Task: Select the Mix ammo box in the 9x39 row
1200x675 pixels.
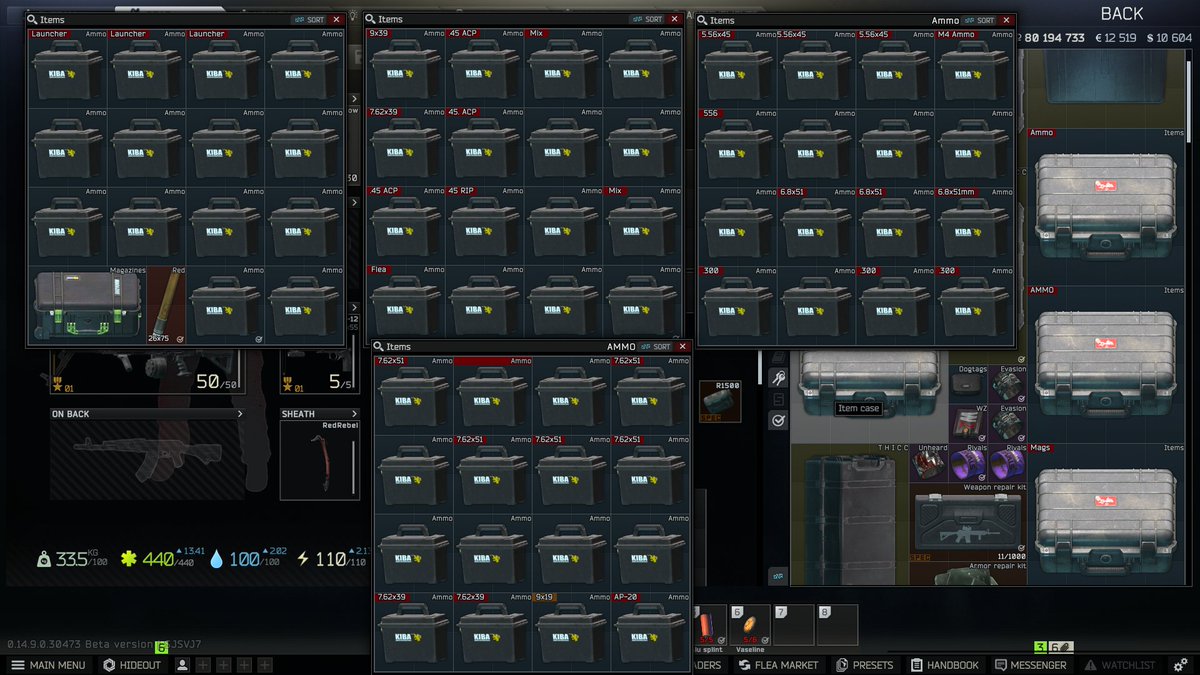Action: pos(564,68)
